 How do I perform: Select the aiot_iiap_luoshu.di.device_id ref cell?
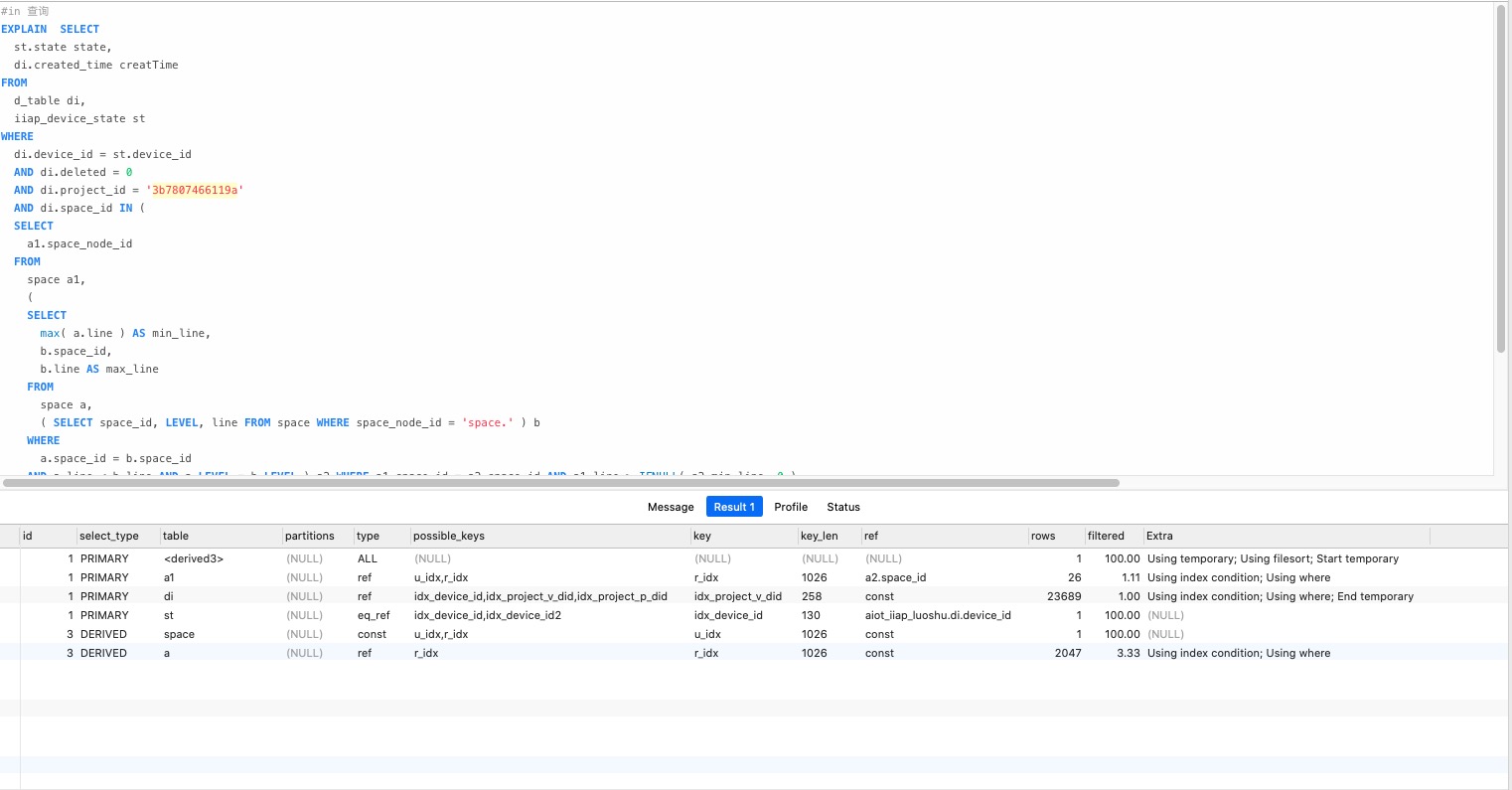click(x=938, y=615)
